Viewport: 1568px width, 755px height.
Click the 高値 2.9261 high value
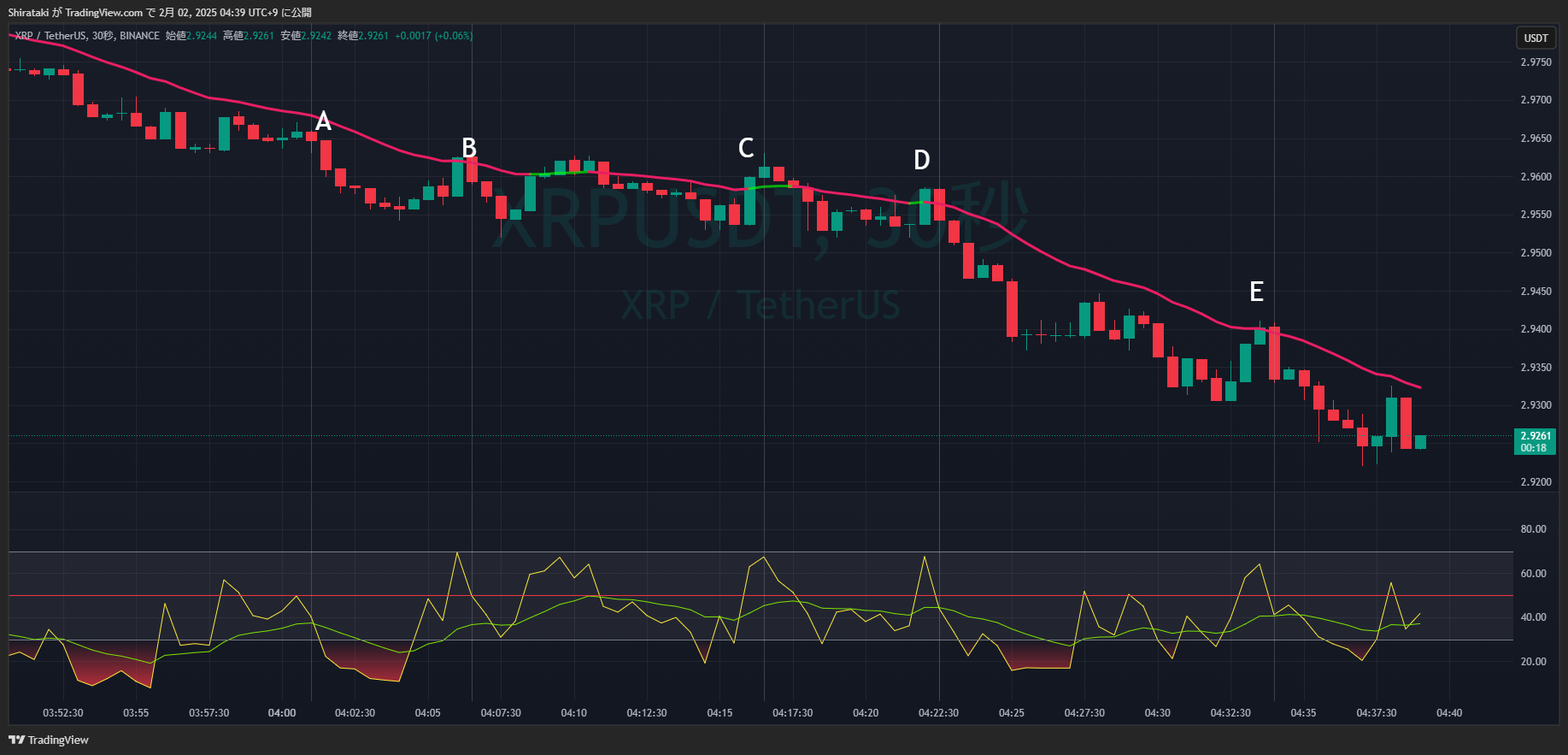[249, 36]
